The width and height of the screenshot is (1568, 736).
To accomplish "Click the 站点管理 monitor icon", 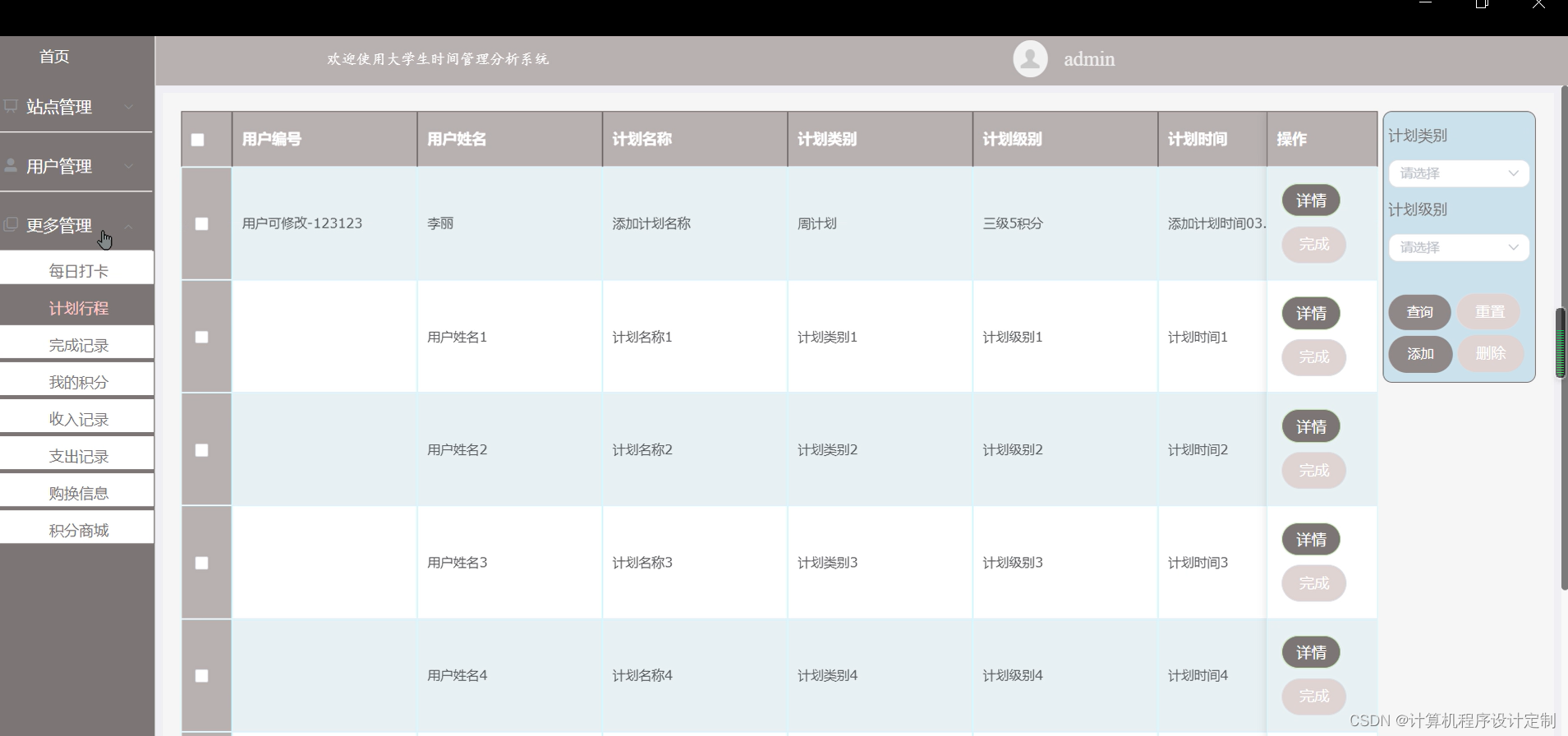I will [11, 106].
